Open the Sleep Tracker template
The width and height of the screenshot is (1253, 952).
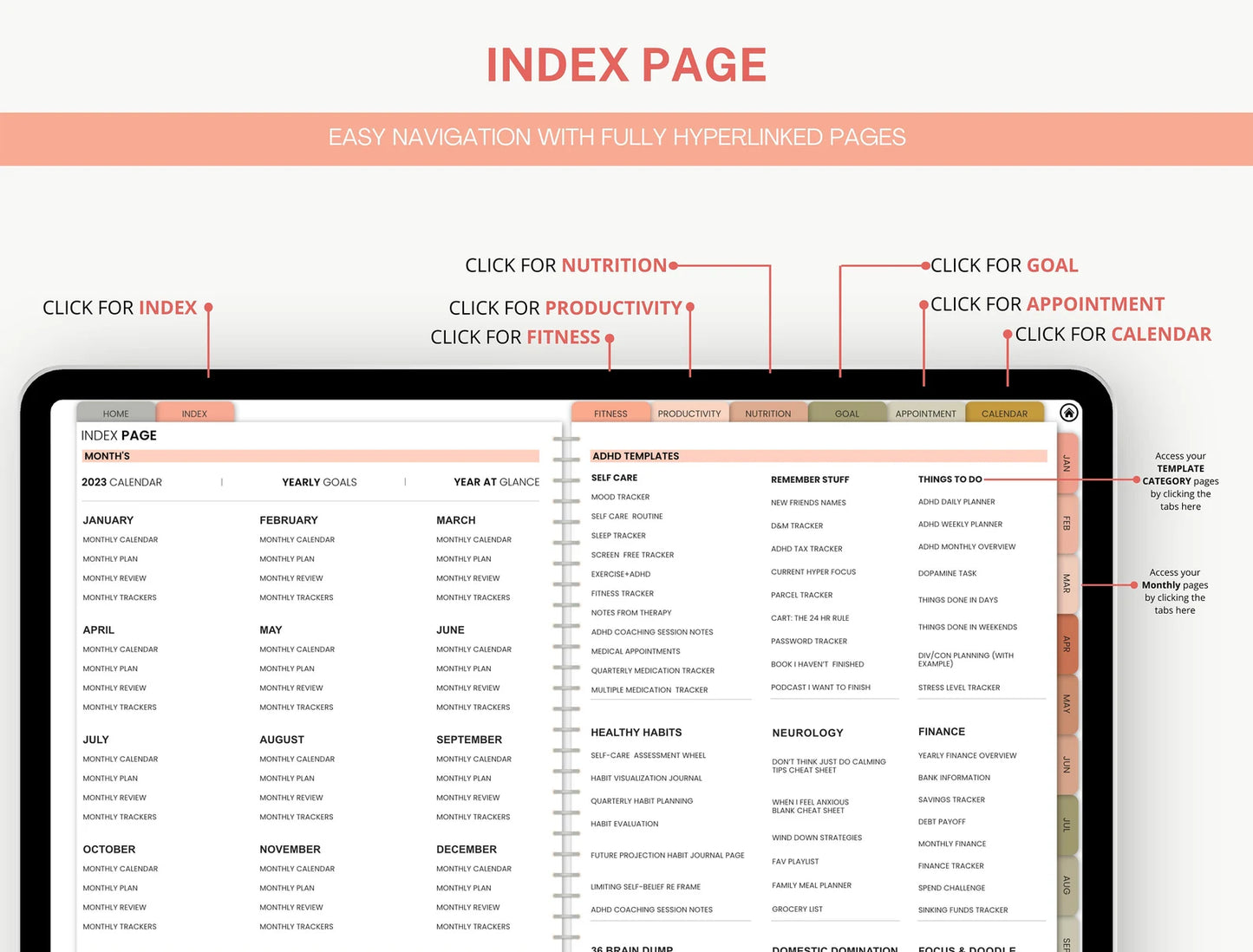pyautogui.click(x=618, y=535)
